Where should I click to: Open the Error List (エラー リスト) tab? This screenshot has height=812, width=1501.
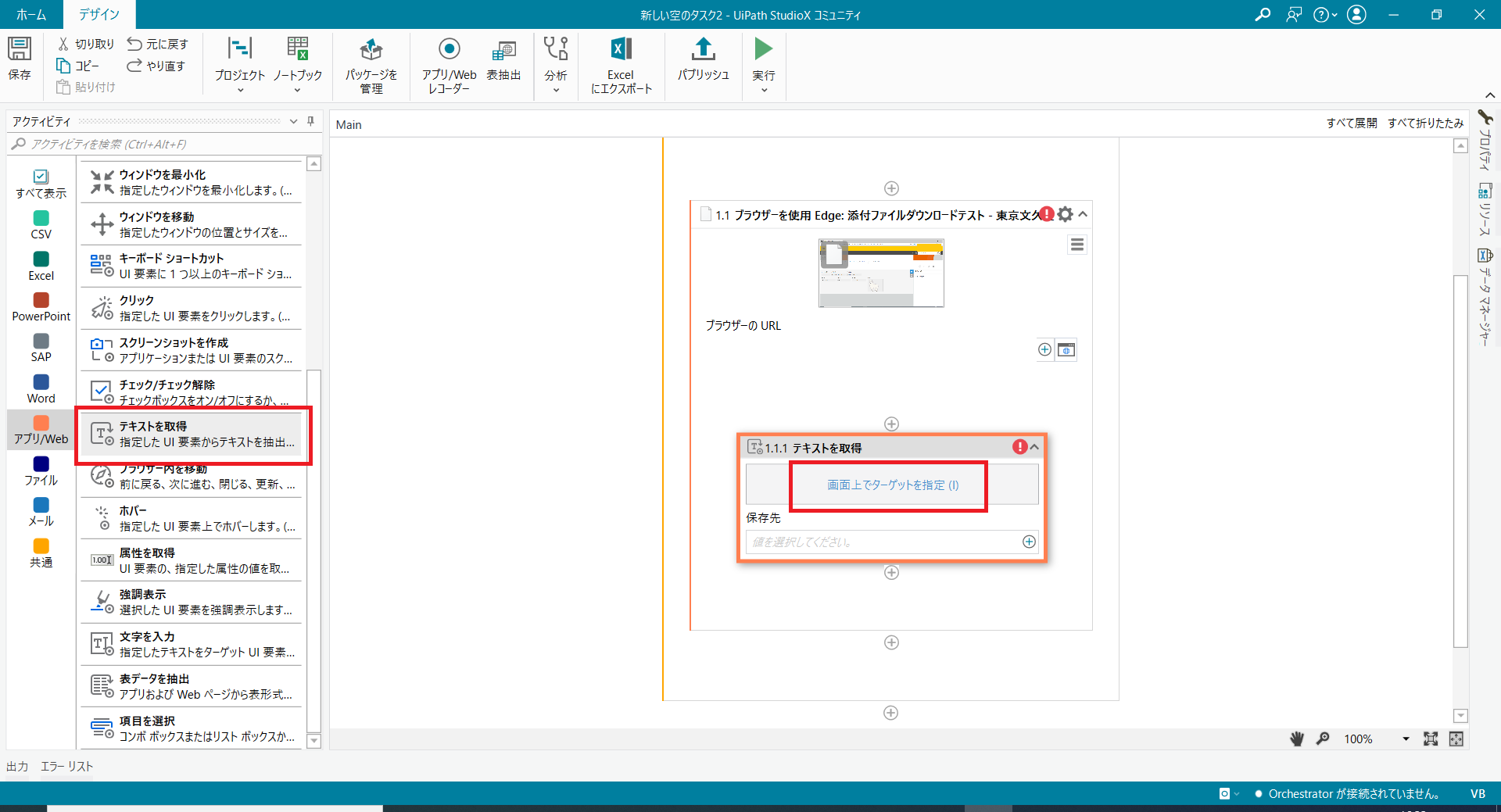pos(66,767)
